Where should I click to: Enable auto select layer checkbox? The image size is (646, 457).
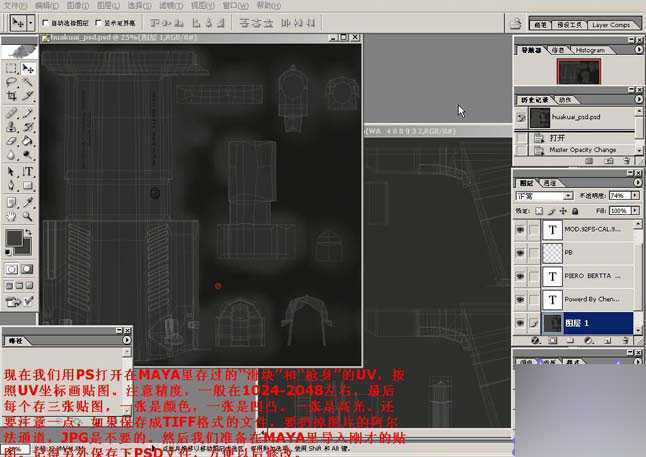[45, 23]
